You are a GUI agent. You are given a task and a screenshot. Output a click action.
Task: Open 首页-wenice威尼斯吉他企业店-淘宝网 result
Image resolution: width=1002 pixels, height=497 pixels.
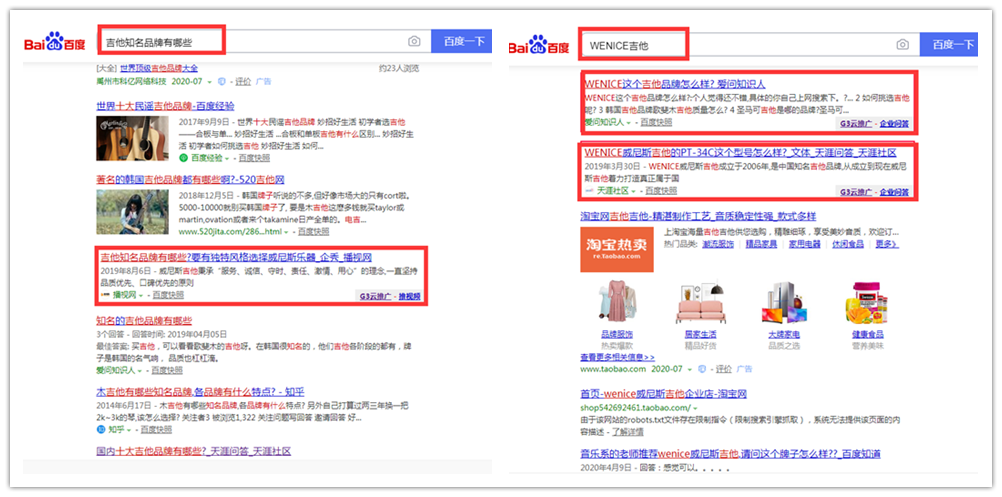(x=663, y=394)
